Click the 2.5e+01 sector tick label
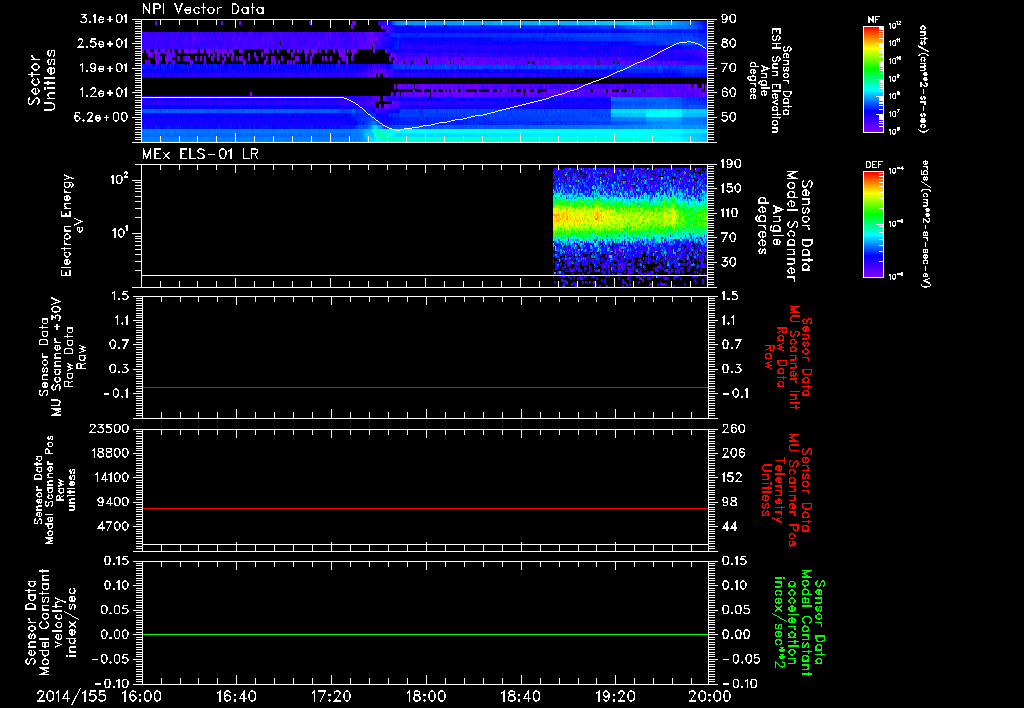Viewport: 1024px width, 708px height. [x=102, y=43]
